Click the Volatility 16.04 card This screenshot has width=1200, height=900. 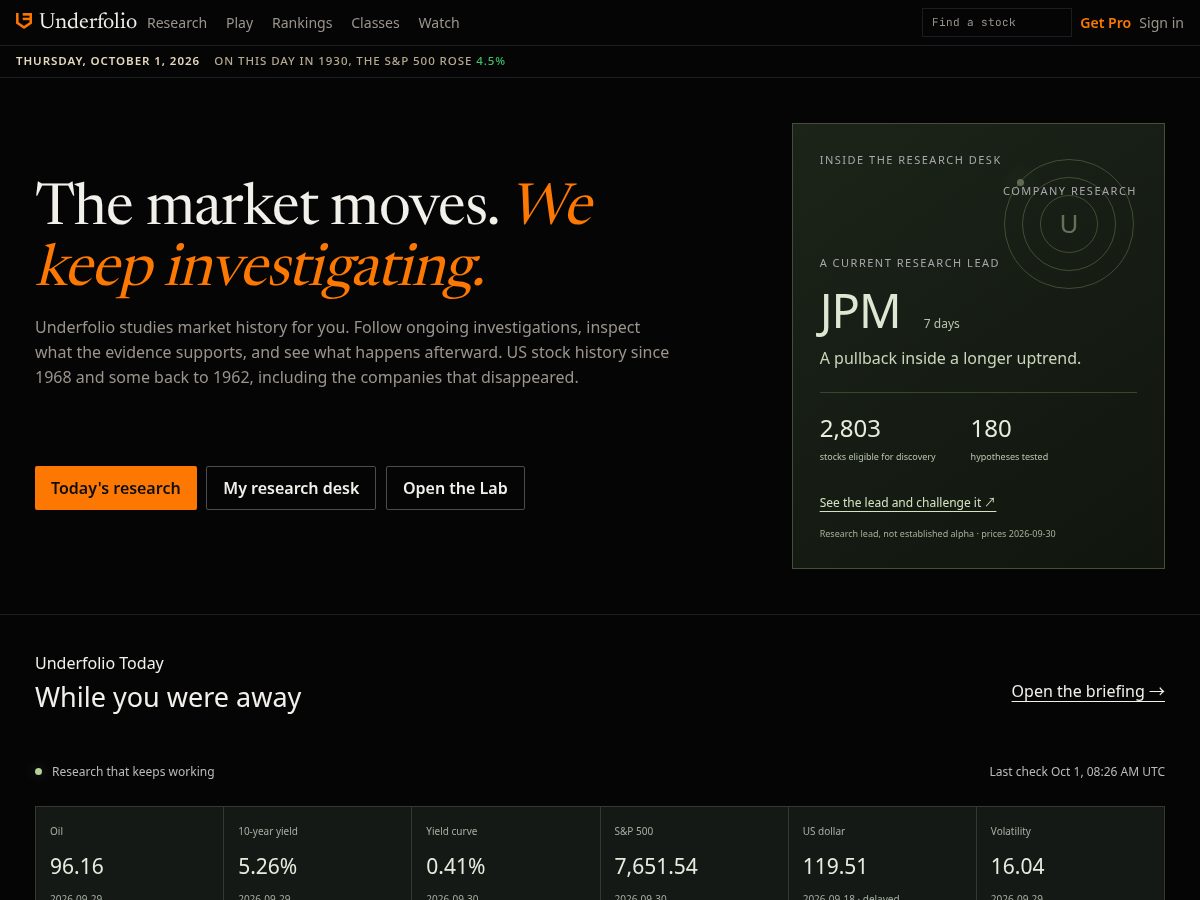pyautogui.click(x=1070, y=854)
